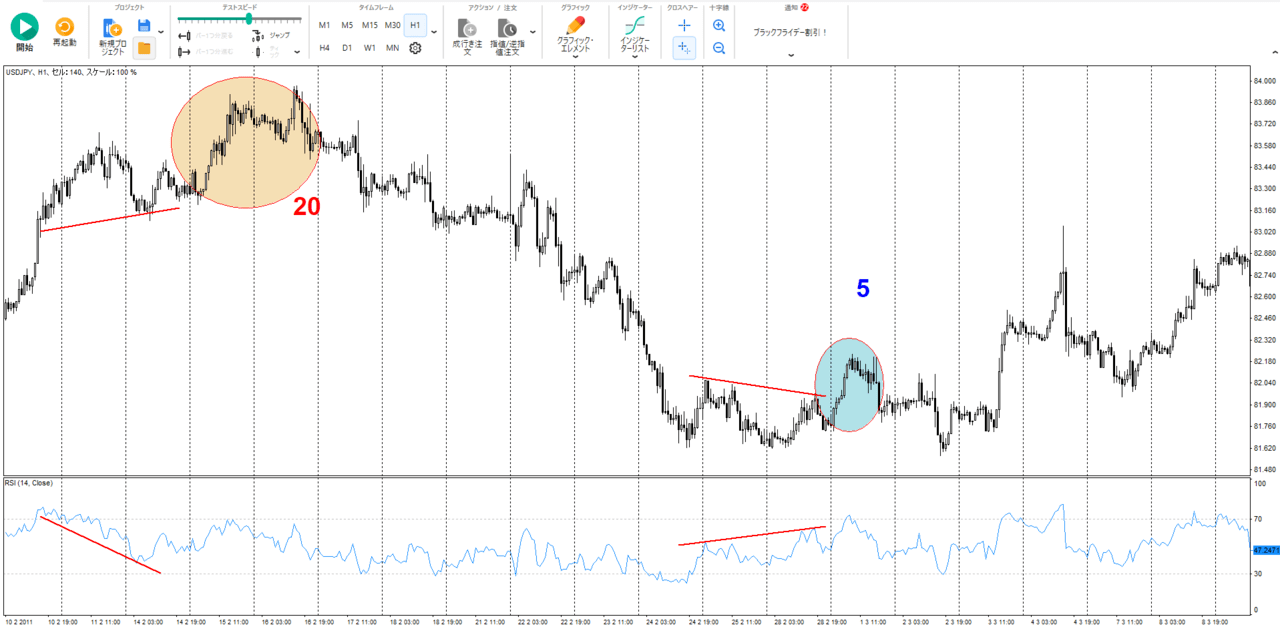Select the H1 timeframe toggle
This screenshot has height=629, width=1280.
[x=415, y=25]
